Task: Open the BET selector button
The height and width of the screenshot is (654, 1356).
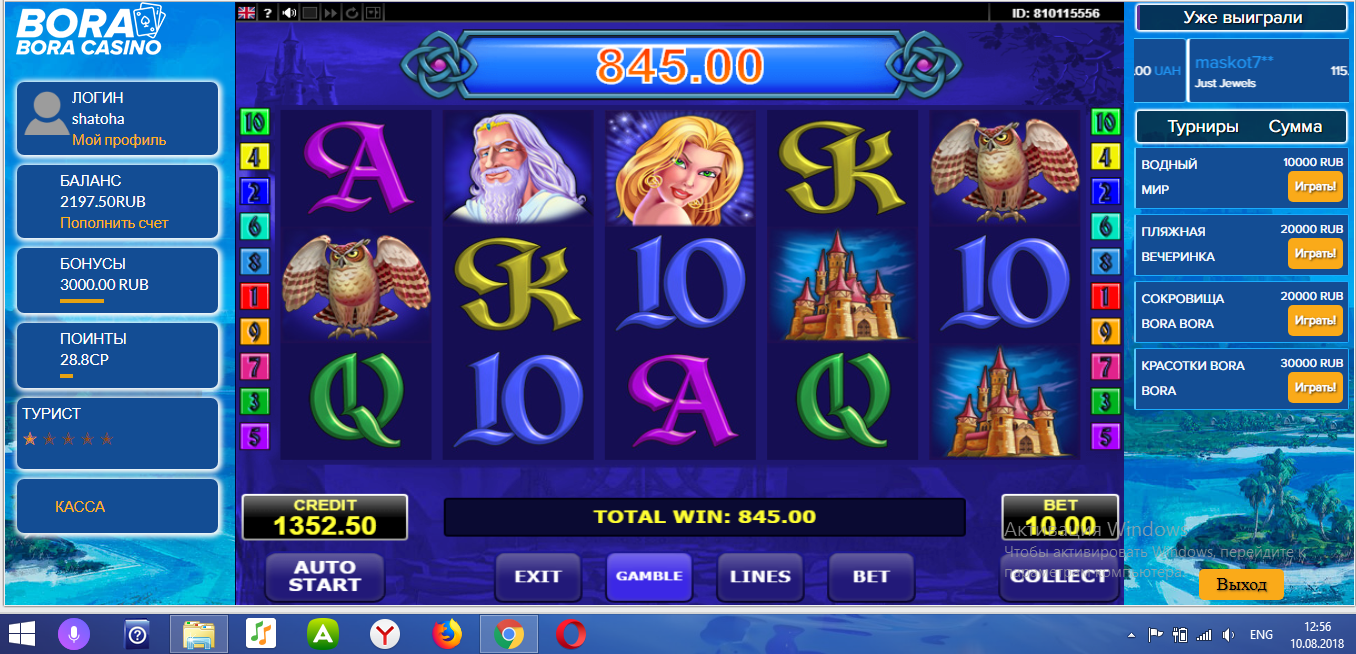Action: coord(871,577)
